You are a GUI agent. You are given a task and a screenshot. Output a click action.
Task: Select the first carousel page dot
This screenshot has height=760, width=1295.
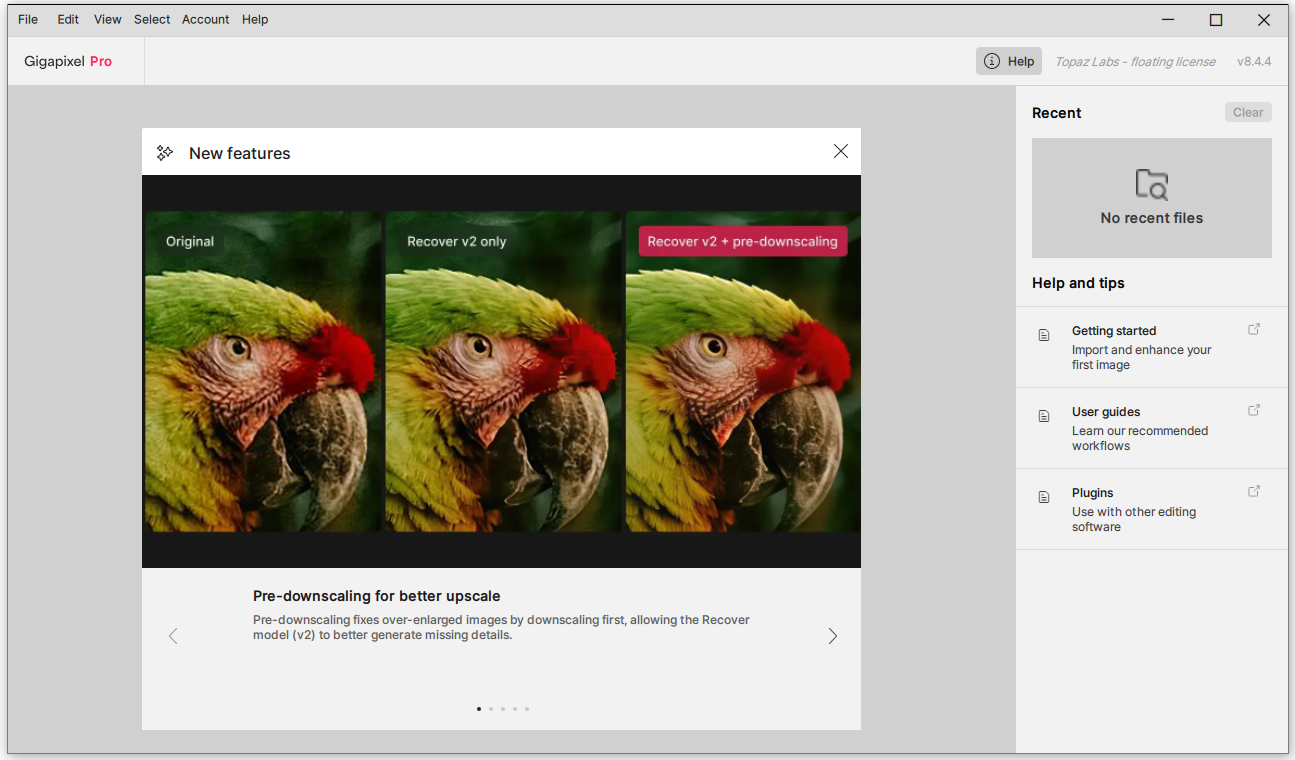[x=479, y=709]
